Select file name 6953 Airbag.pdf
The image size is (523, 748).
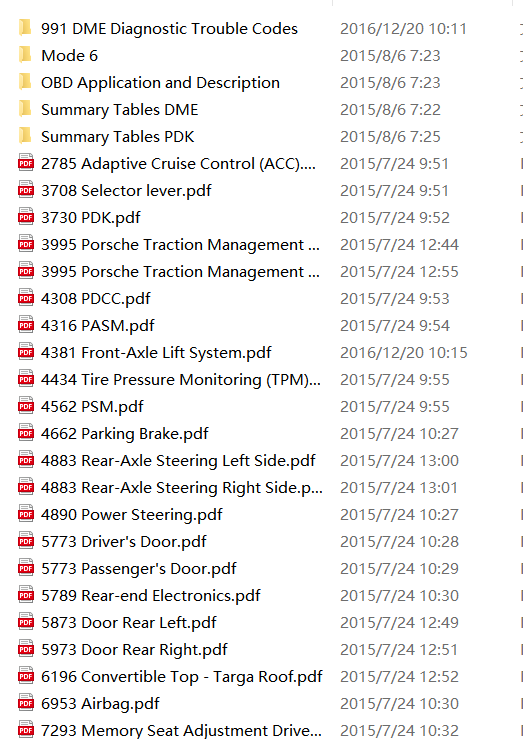click(x=100, y=704)
